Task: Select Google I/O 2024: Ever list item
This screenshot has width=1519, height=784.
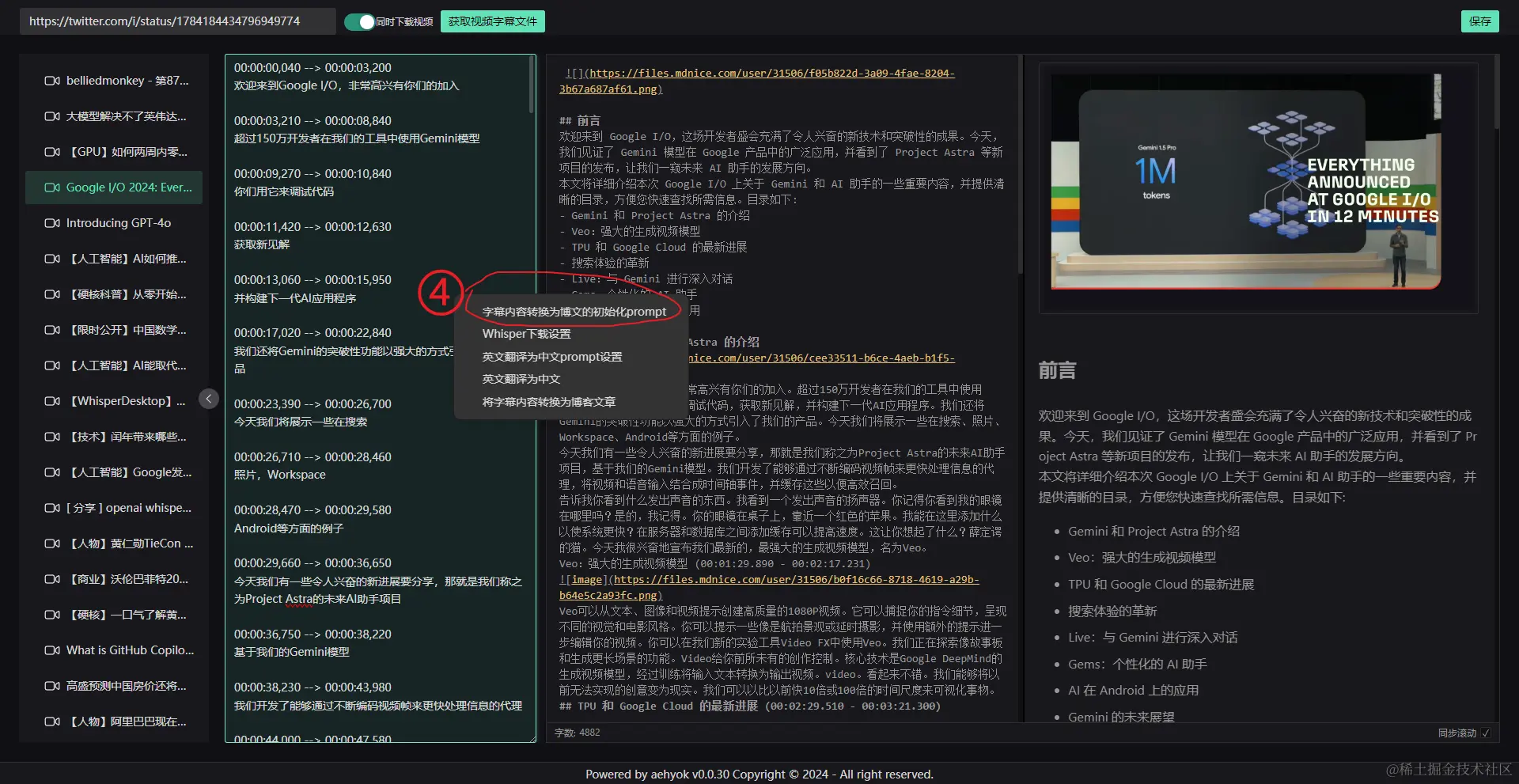Action: [114, 187]
